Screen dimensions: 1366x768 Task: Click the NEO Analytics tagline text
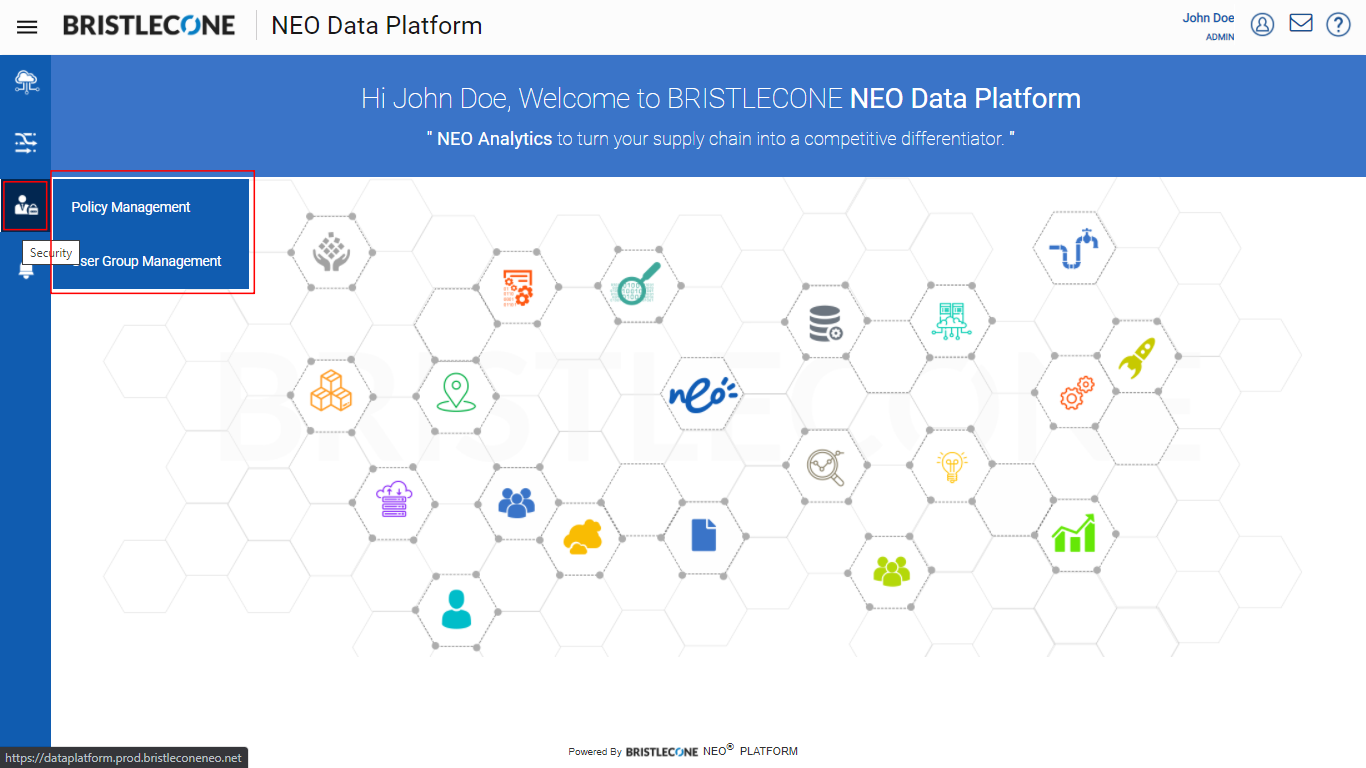[x=721, y=139]
